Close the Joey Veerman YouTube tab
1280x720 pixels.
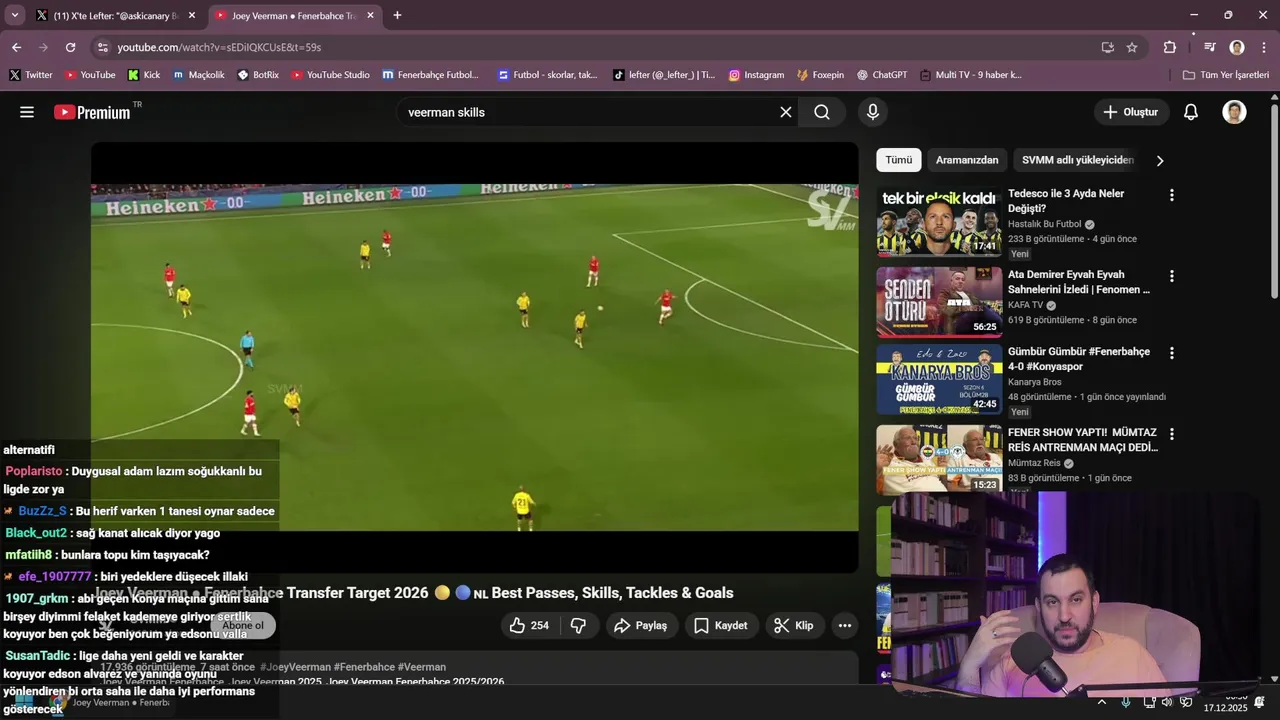click(371, 15)
